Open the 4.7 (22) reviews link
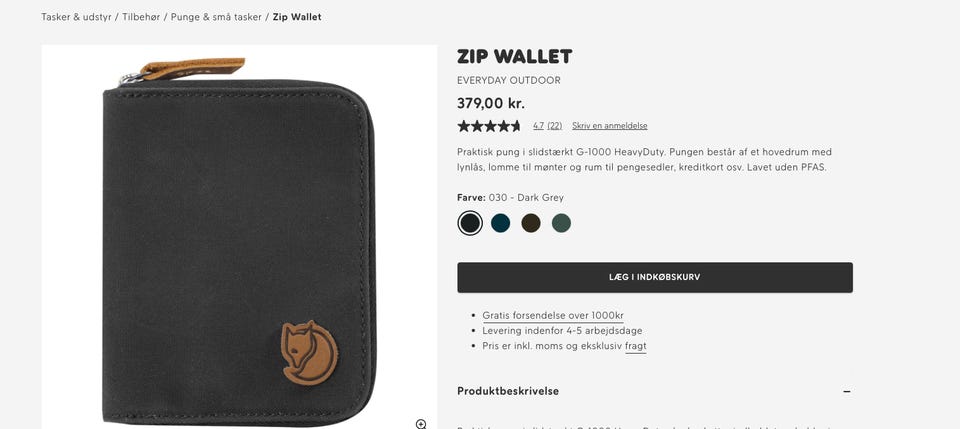960x429 pixels. pos(547,126)
